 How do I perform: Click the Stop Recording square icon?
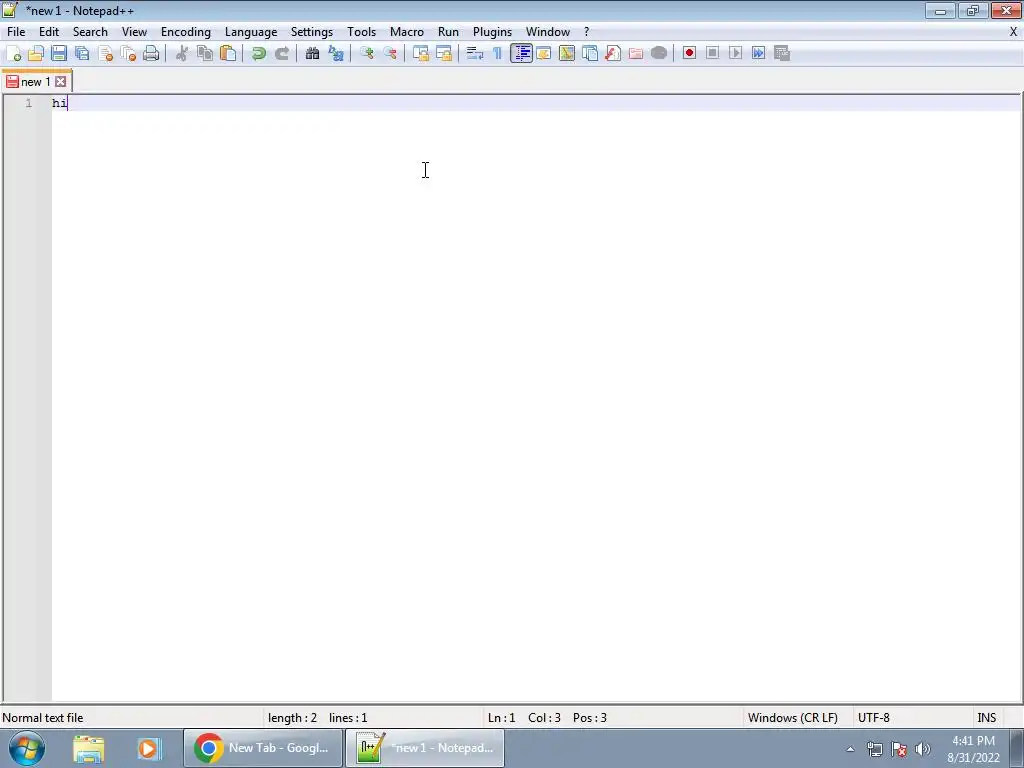712,54
